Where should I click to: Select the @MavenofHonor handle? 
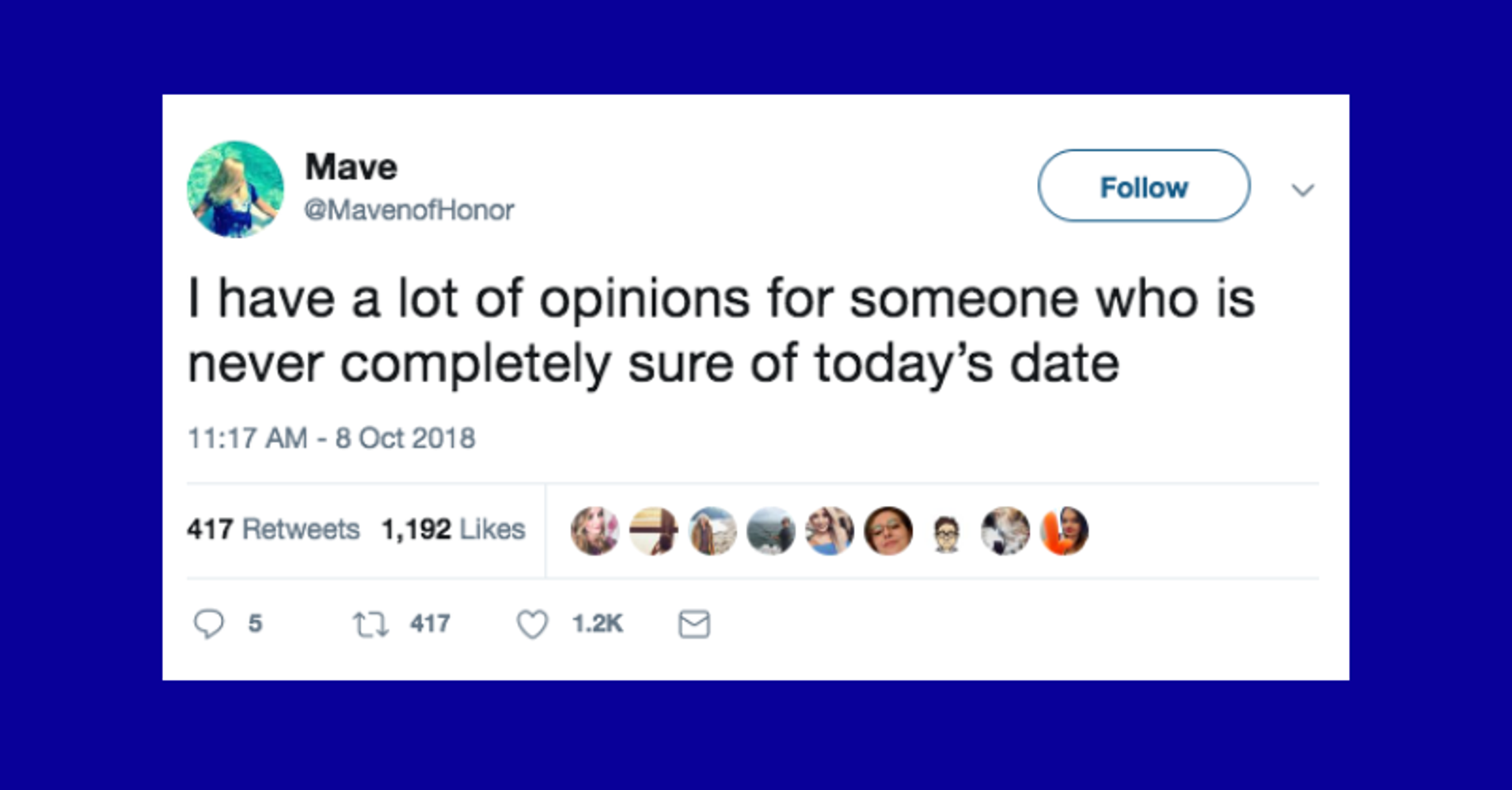pos(408,209)
